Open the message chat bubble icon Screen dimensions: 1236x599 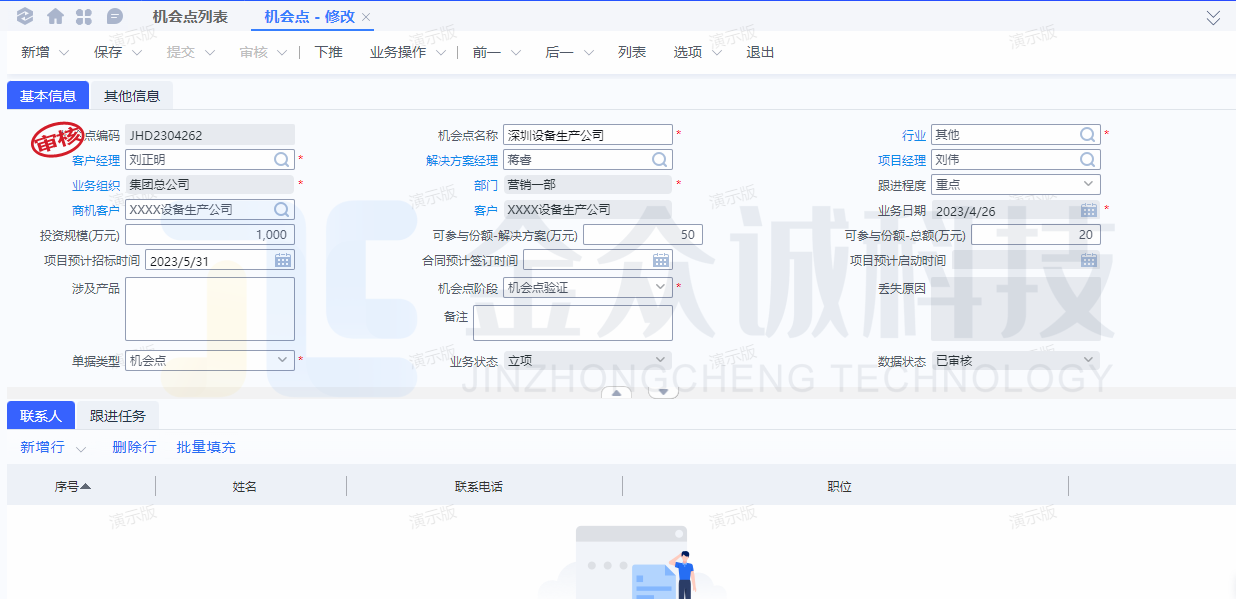click(x=114, y=16)
